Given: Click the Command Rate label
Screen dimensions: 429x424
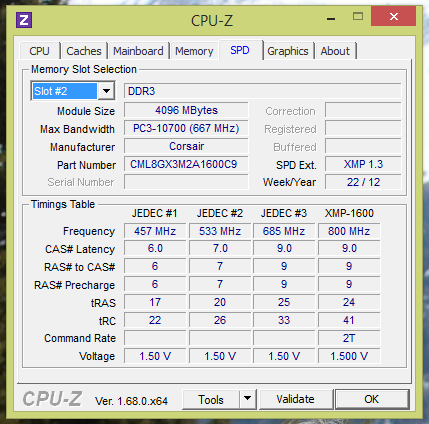Looking at the screenshot, I should (80, 338).
